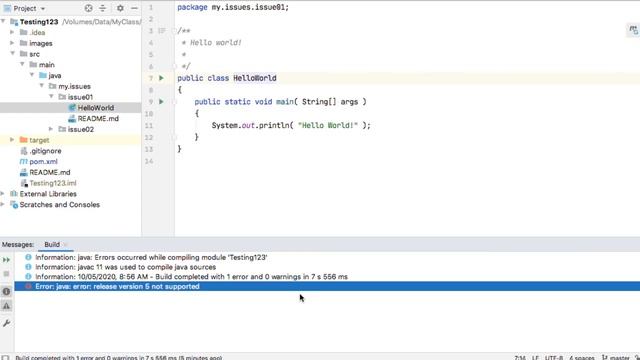640x360 pixels.
Task: Click UTF-8 encoding in status bar
Action: (554, 358)
